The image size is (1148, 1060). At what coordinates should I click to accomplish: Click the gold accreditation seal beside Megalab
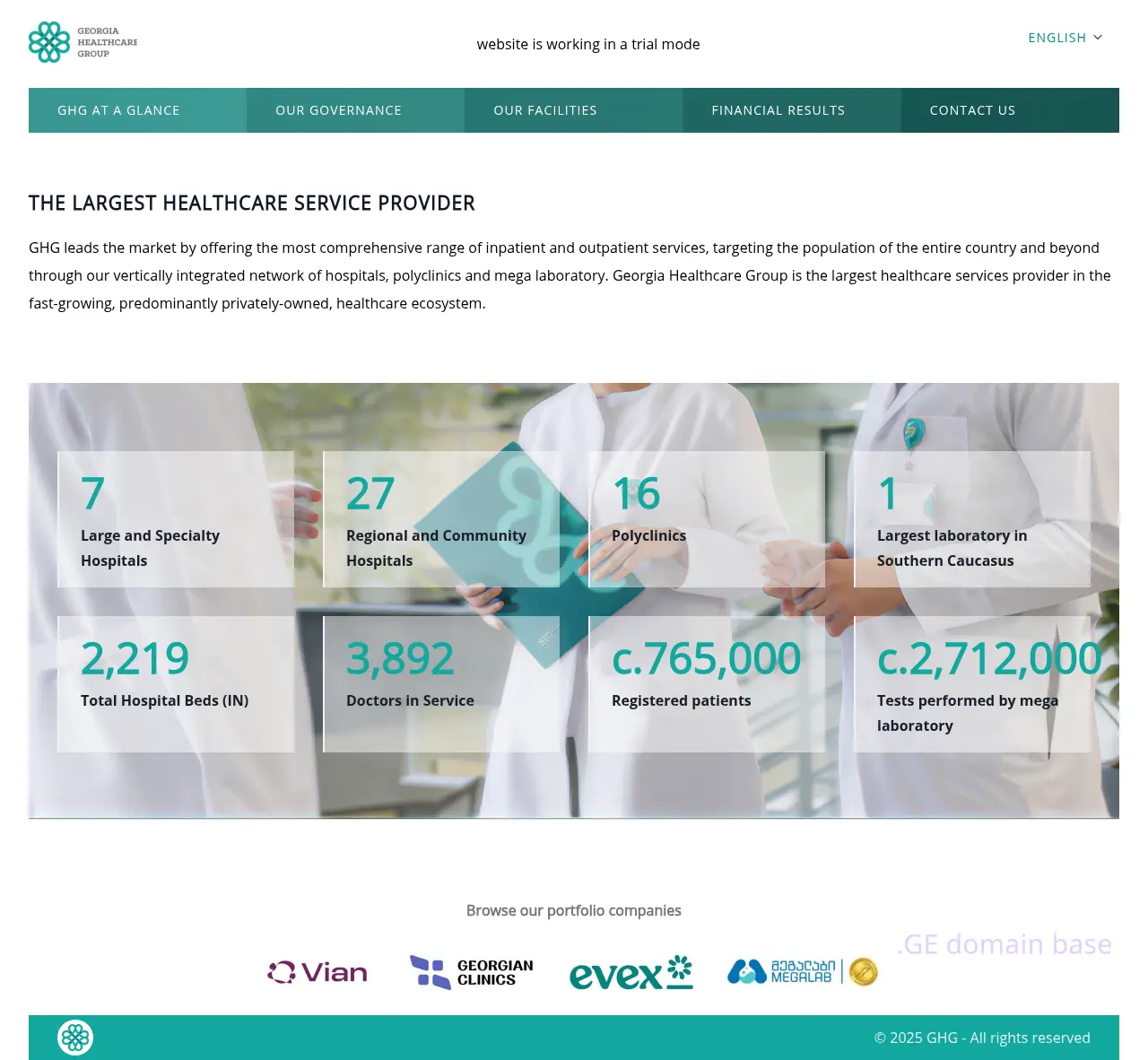(863, 971)
